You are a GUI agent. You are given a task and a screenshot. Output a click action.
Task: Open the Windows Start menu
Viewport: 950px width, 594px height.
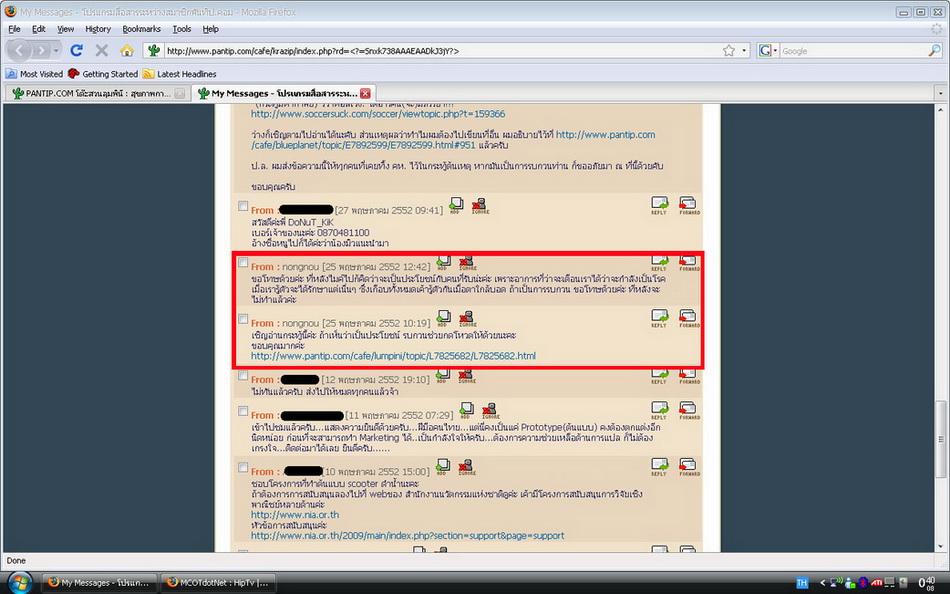pyautogui.click(x=19, y=582)
